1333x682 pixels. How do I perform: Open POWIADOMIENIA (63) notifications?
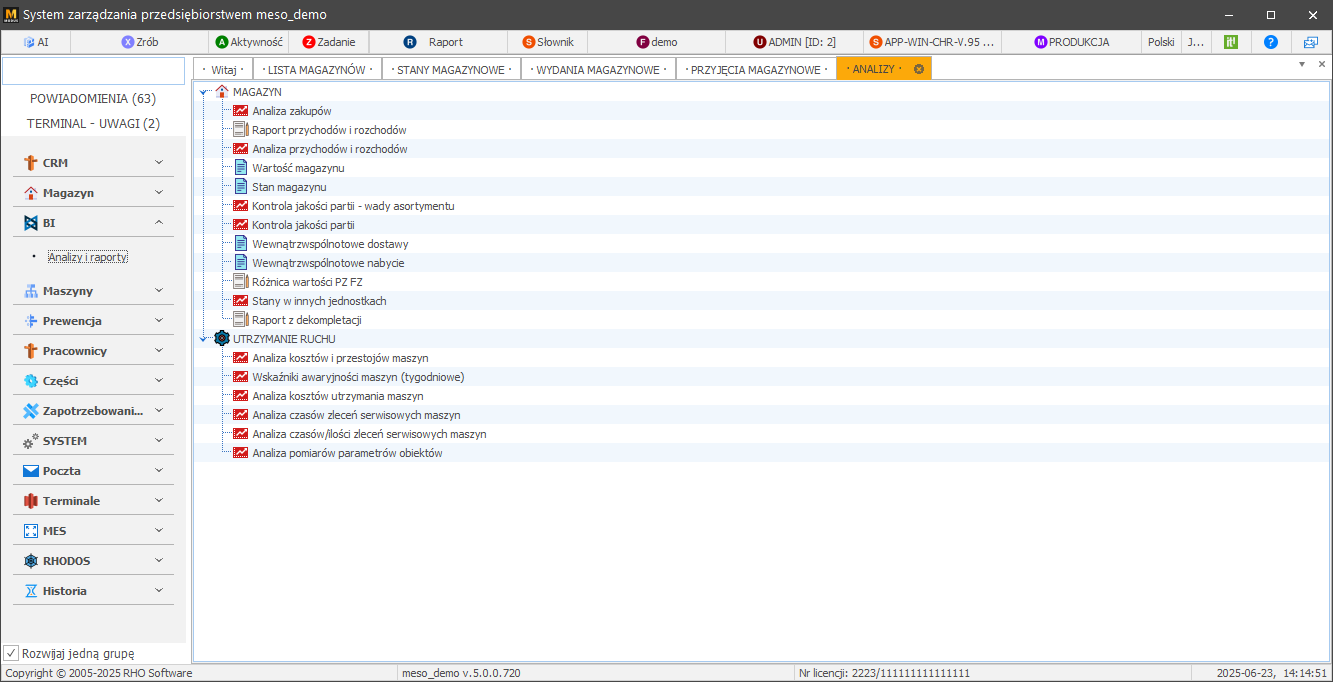93,99
